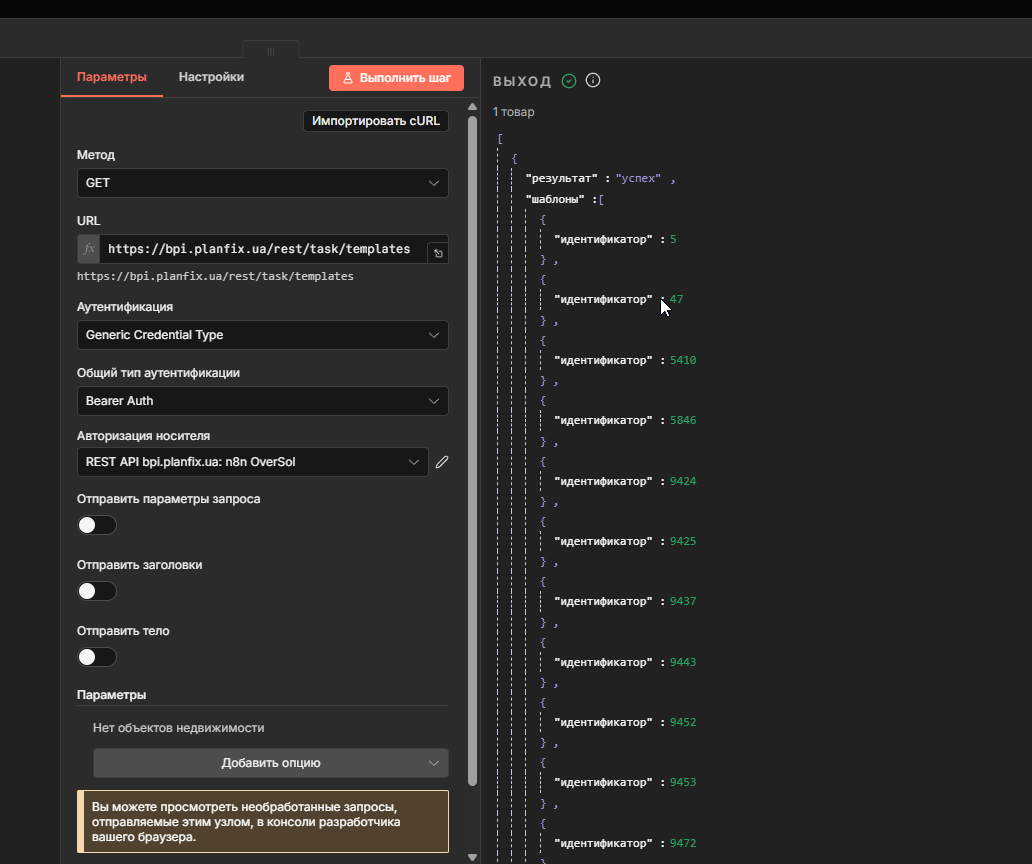Image resolution: width=1032 pixels, height=864 pixels.
Task: Select the identifier value 47
Action: [677, 299]
